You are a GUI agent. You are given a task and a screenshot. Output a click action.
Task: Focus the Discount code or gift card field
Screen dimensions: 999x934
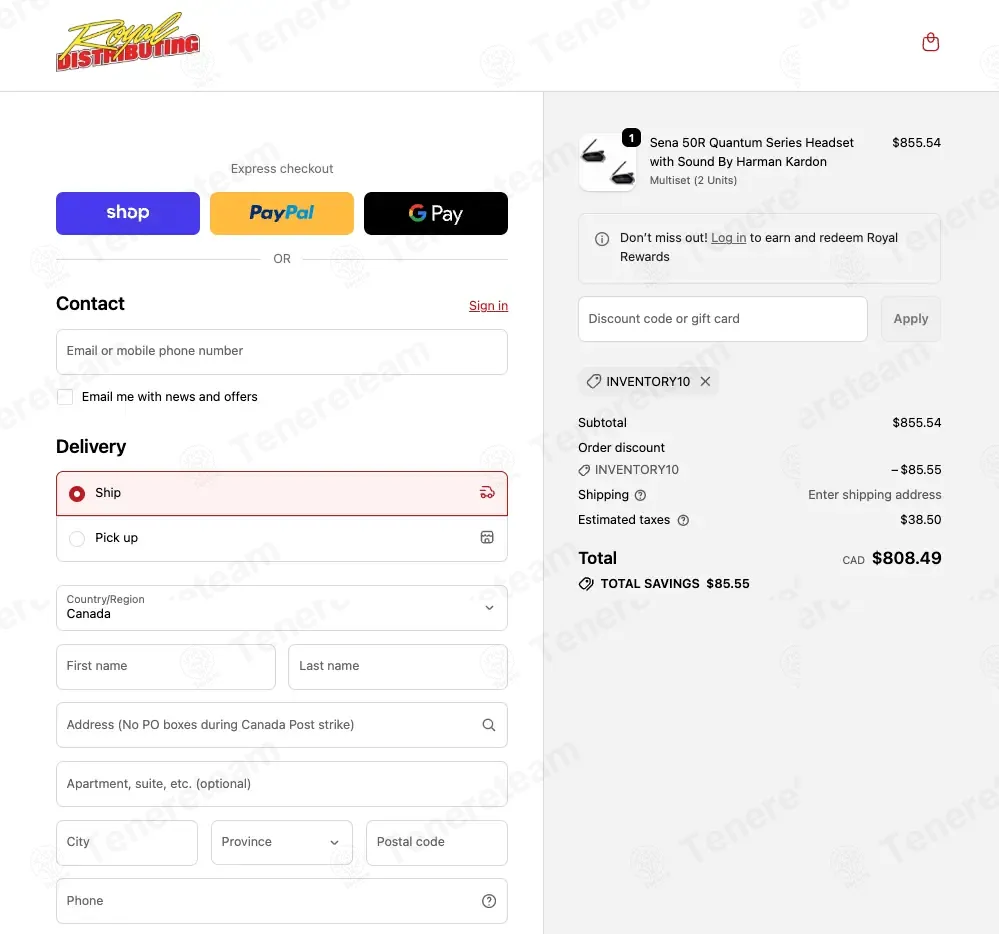point(722,319)
